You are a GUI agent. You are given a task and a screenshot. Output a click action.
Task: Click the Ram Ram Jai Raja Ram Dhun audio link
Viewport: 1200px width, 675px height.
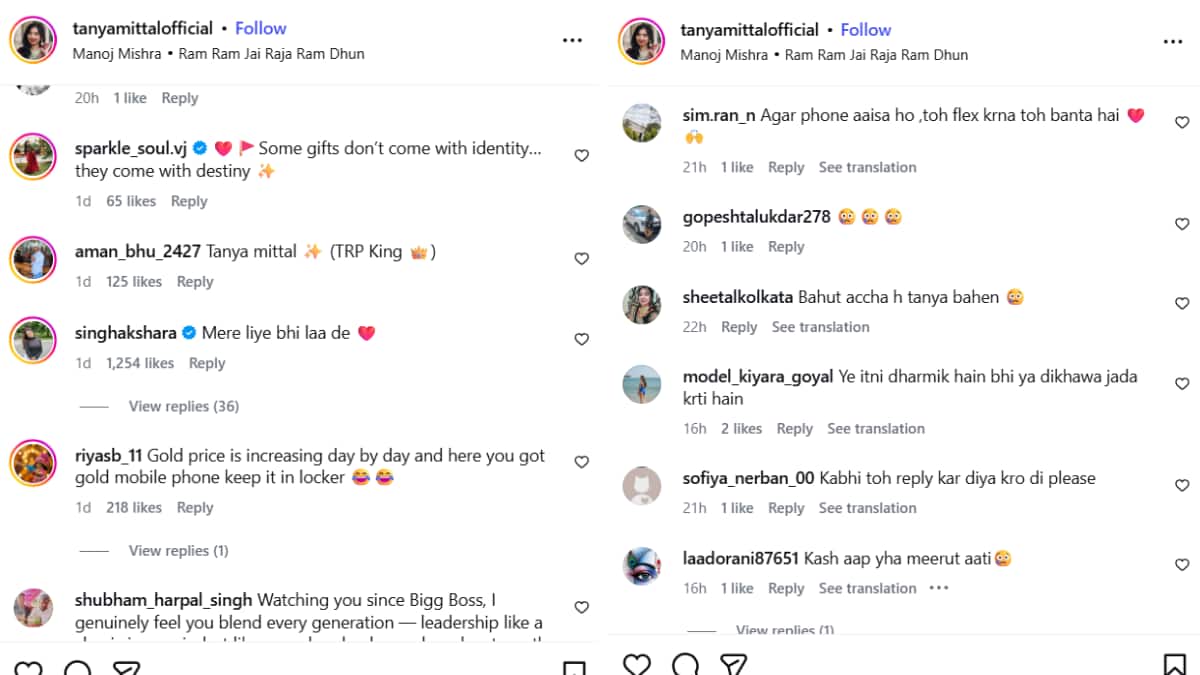(x=271, y=54)
